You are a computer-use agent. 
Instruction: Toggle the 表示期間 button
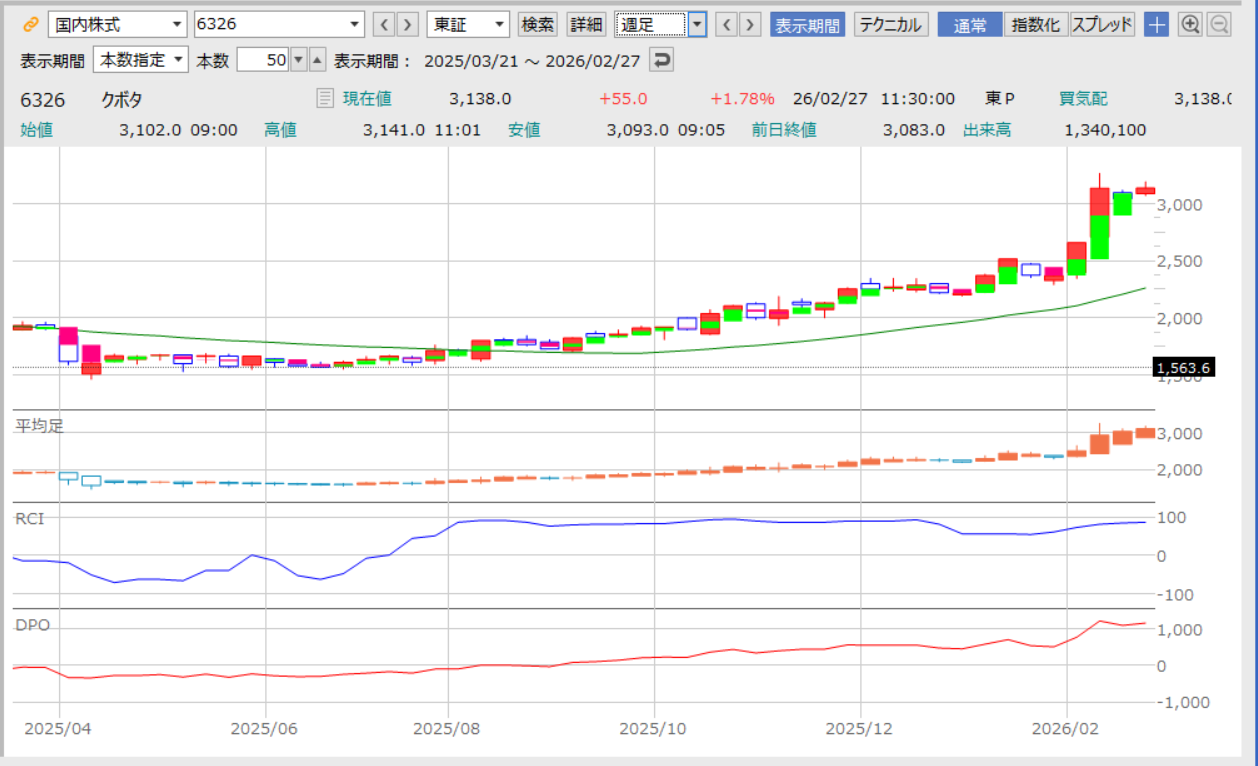[x=808, y=25]
